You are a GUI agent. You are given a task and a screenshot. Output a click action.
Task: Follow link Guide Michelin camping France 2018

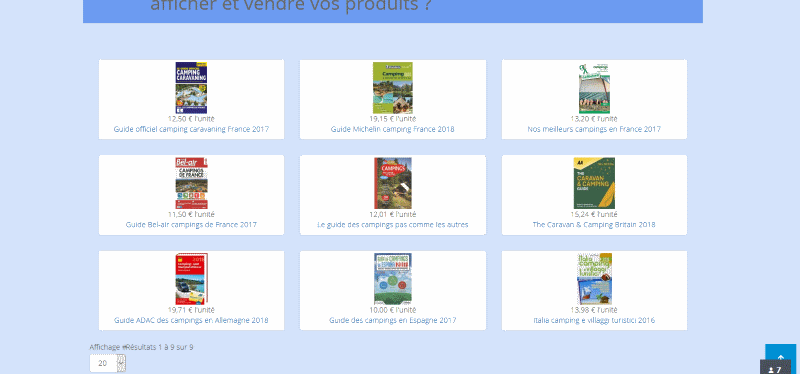(392, 129)
